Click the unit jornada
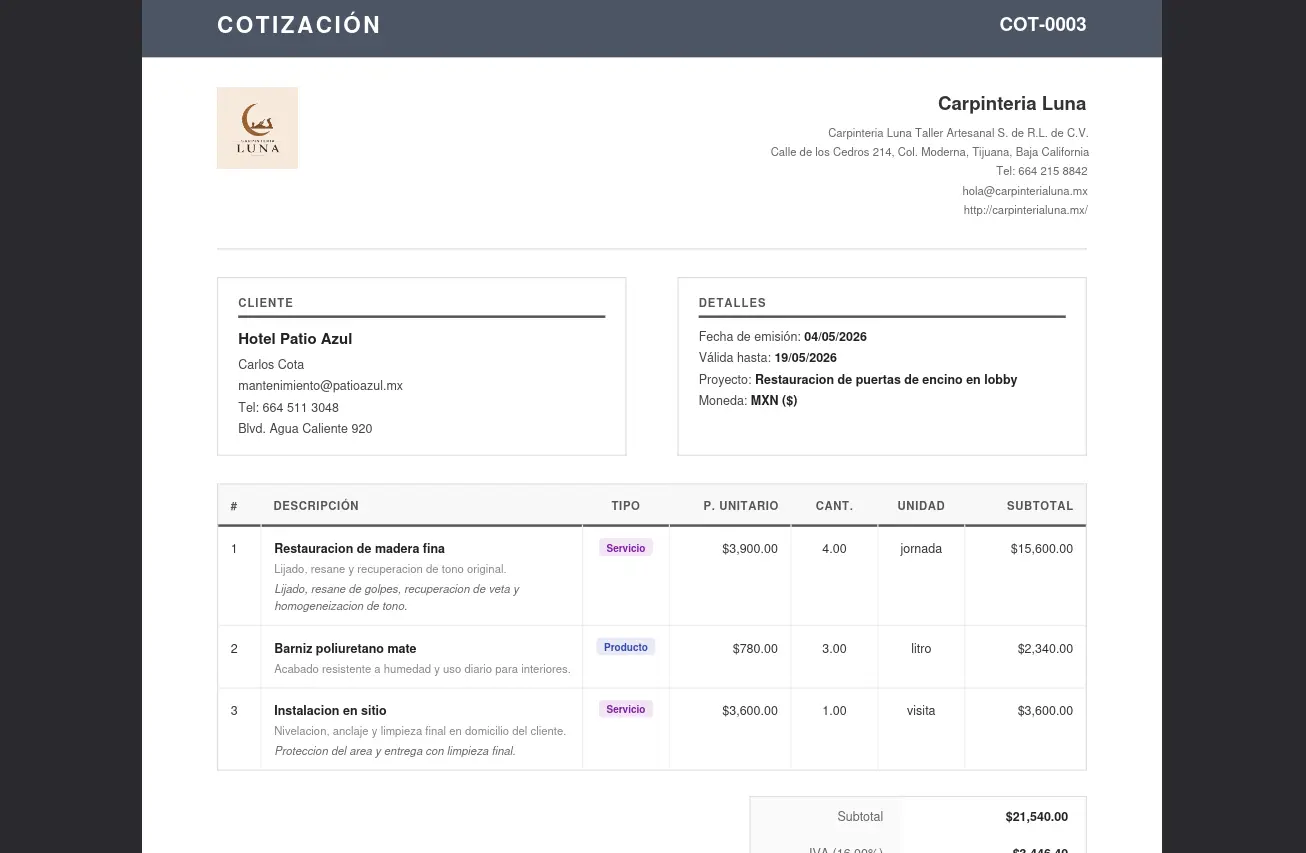Viewport: 1306px width, 853px height. pos(921,549)
